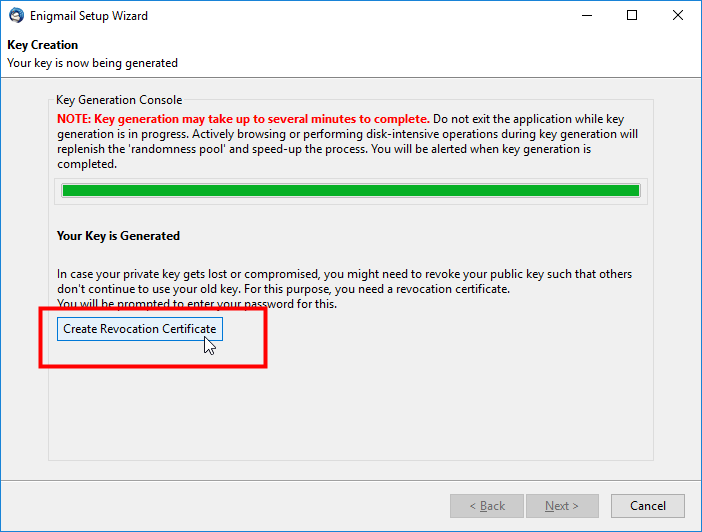Click the Next > button
Screen dimensions: 702x532
[562, 506]
